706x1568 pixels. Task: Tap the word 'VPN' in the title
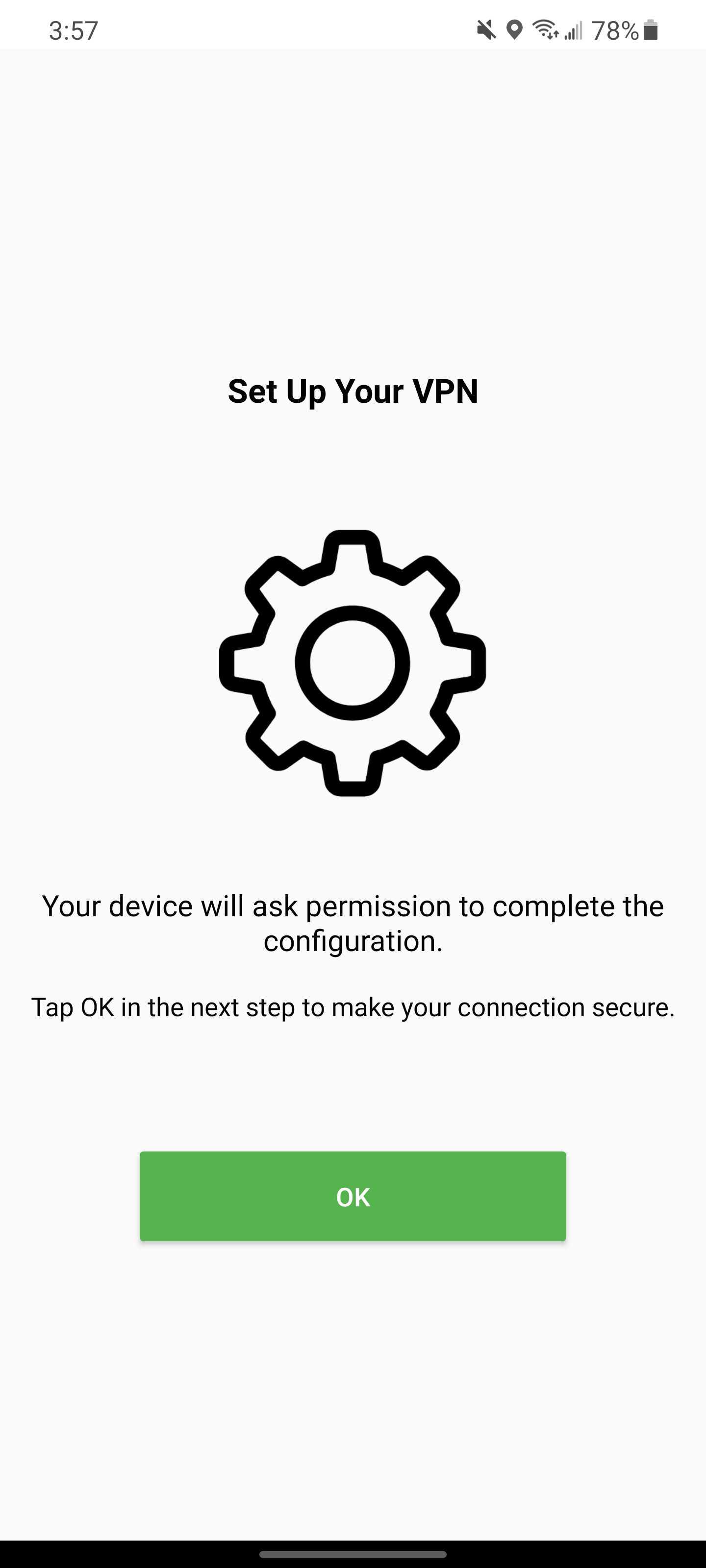[445, 391]
